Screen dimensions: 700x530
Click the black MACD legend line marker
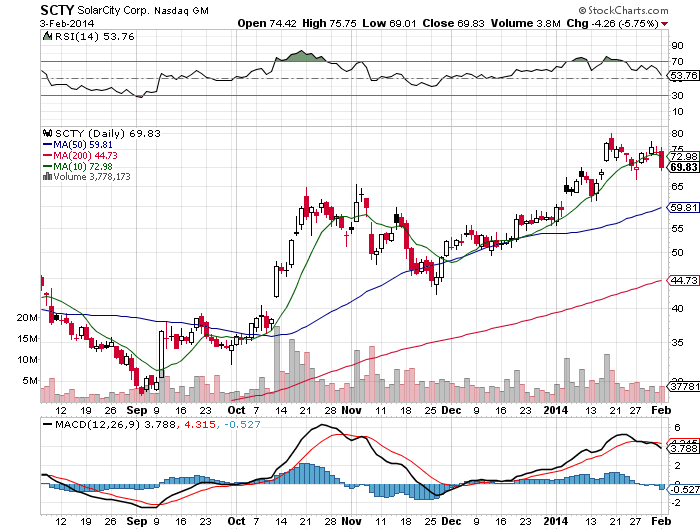click(47, 424)
